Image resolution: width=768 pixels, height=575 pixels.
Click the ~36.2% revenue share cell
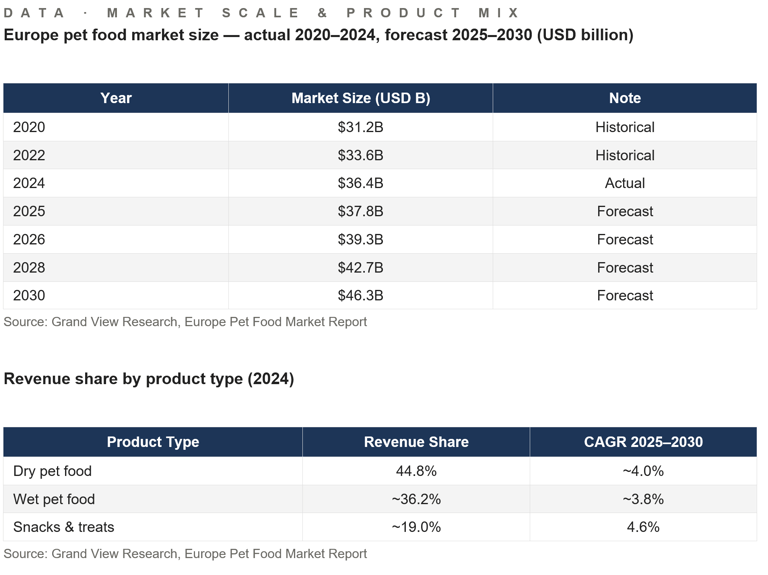click(x=416, y=499)
